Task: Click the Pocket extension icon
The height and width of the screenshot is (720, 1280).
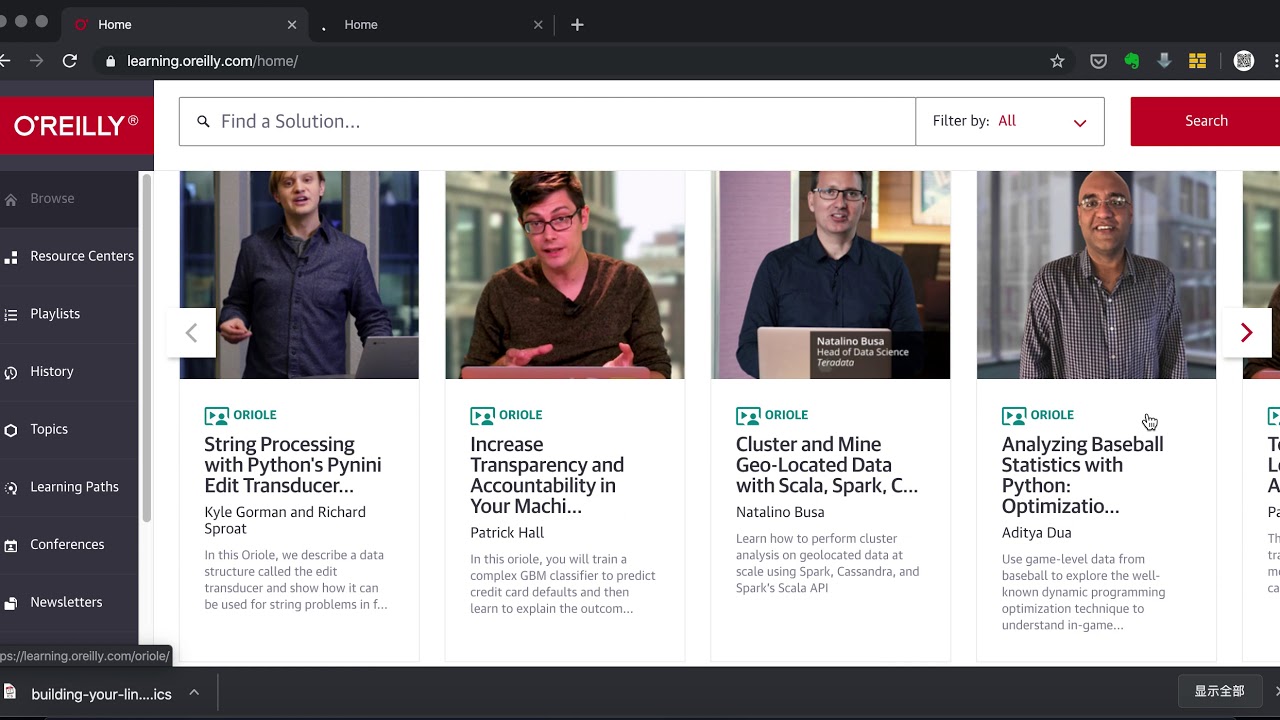Action: [1098, 61]
